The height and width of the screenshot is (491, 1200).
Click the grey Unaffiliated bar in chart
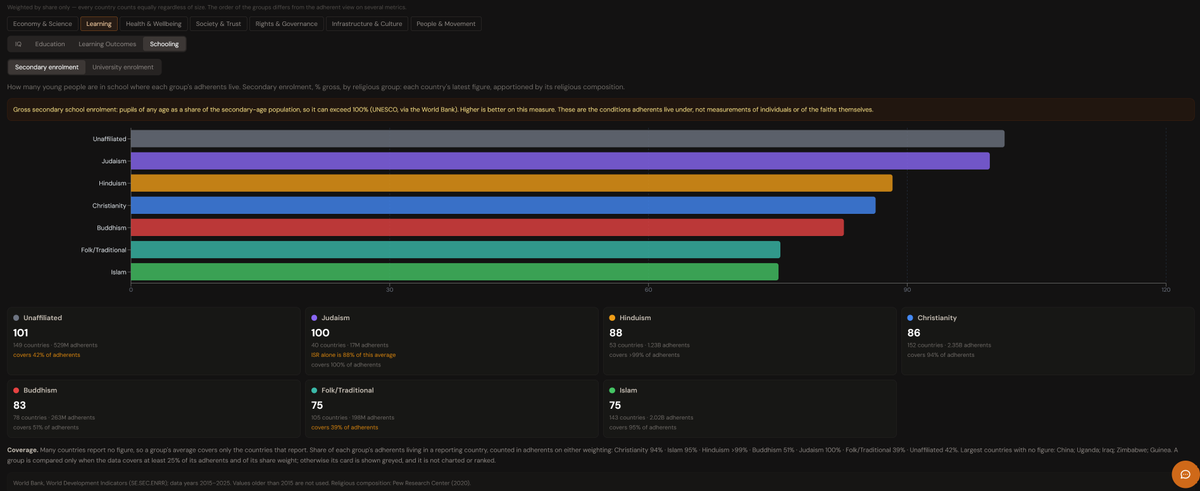pos(567,139)
